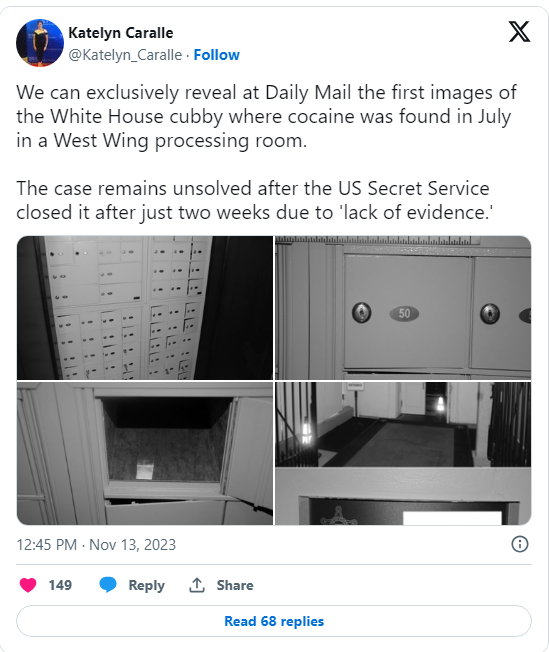Open the Read 68 replies button
Image resolution: width=549 pixels, height=652 pixels.
(274, 621)
